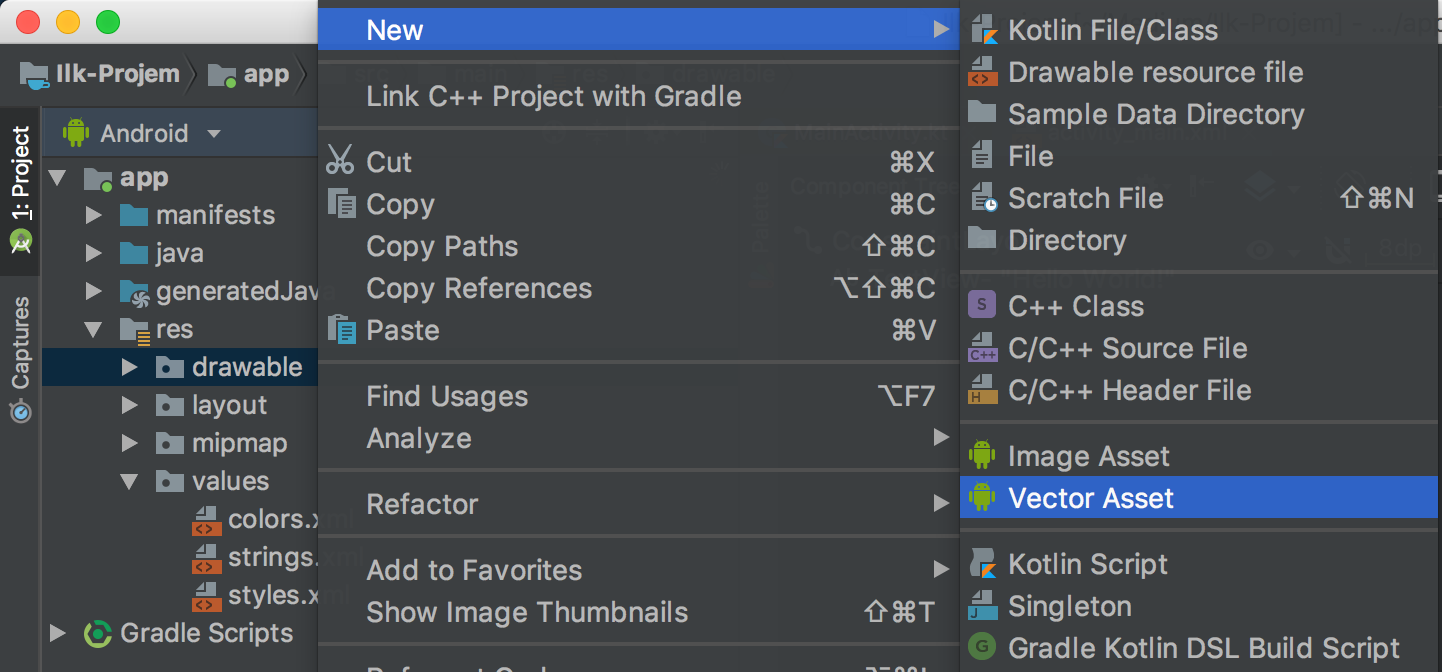Expand the drawable folder arrow
The width and height of the screenshot is (1442, 672).
coord(130,367)
